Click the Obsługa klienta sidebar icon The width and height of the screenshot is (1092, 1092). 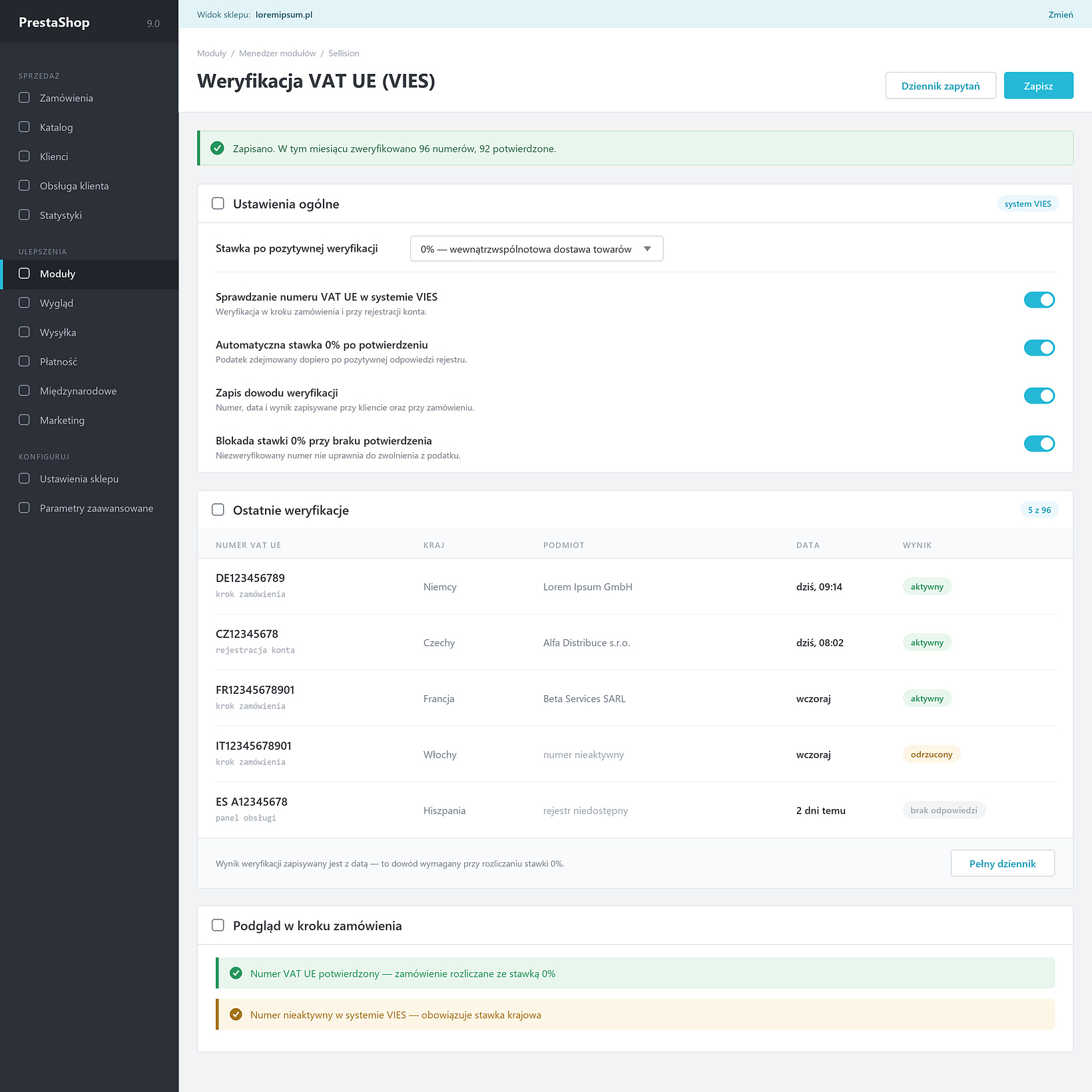tap(24, 186)
